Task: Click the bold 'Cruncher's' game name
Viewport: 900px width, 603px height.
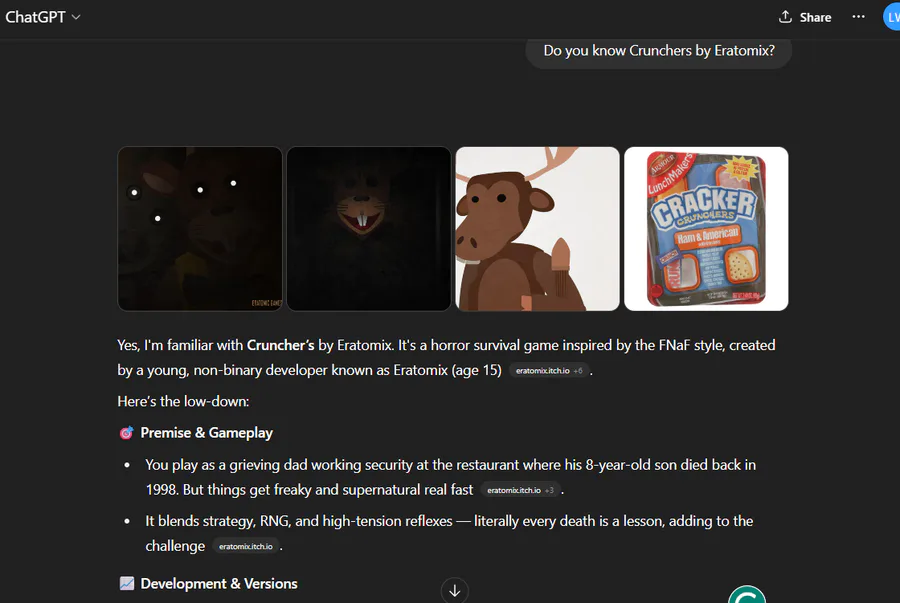Action: pos(281,345)
